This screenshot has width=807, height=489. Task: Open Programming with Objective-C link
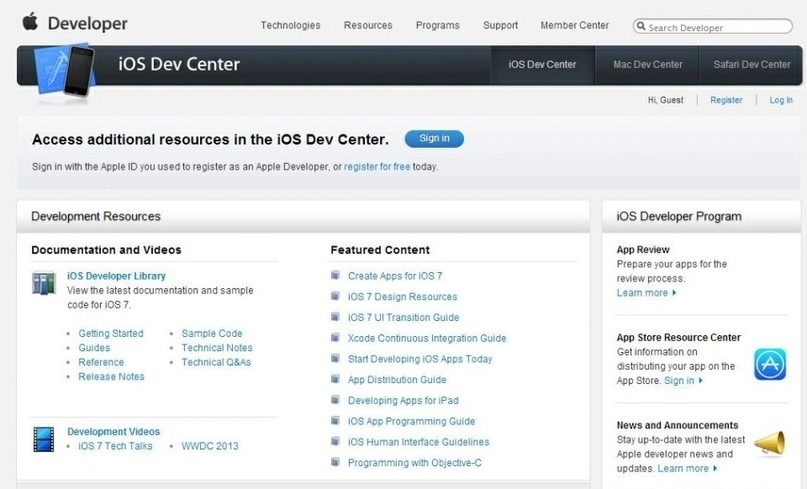pyautogui.click(x=415, y=463)
